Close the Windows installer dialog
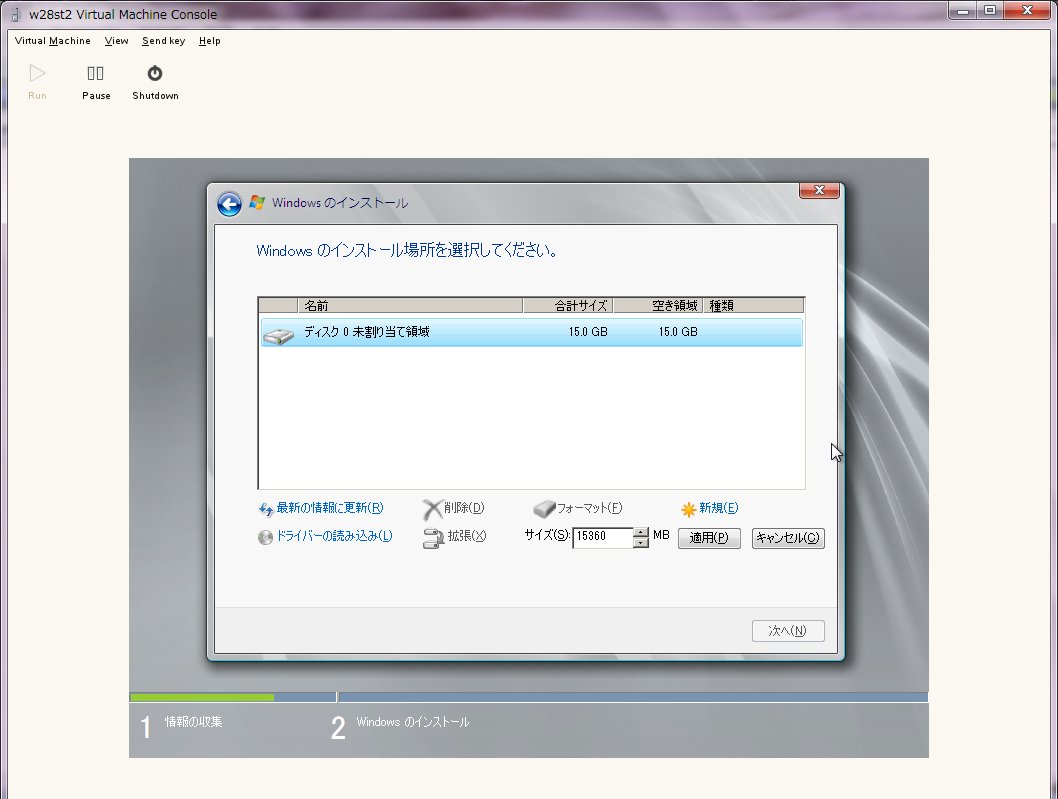 tap(819, 190)
